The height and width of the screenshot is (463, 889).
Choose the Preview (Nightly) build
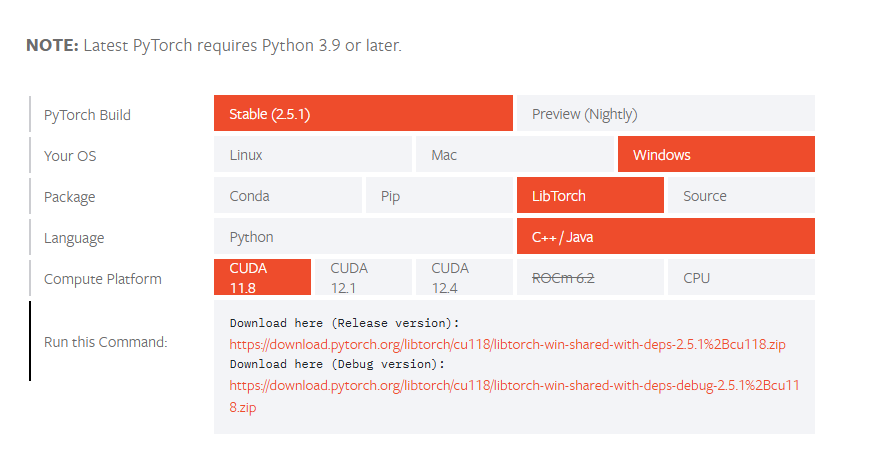(666, 113)
